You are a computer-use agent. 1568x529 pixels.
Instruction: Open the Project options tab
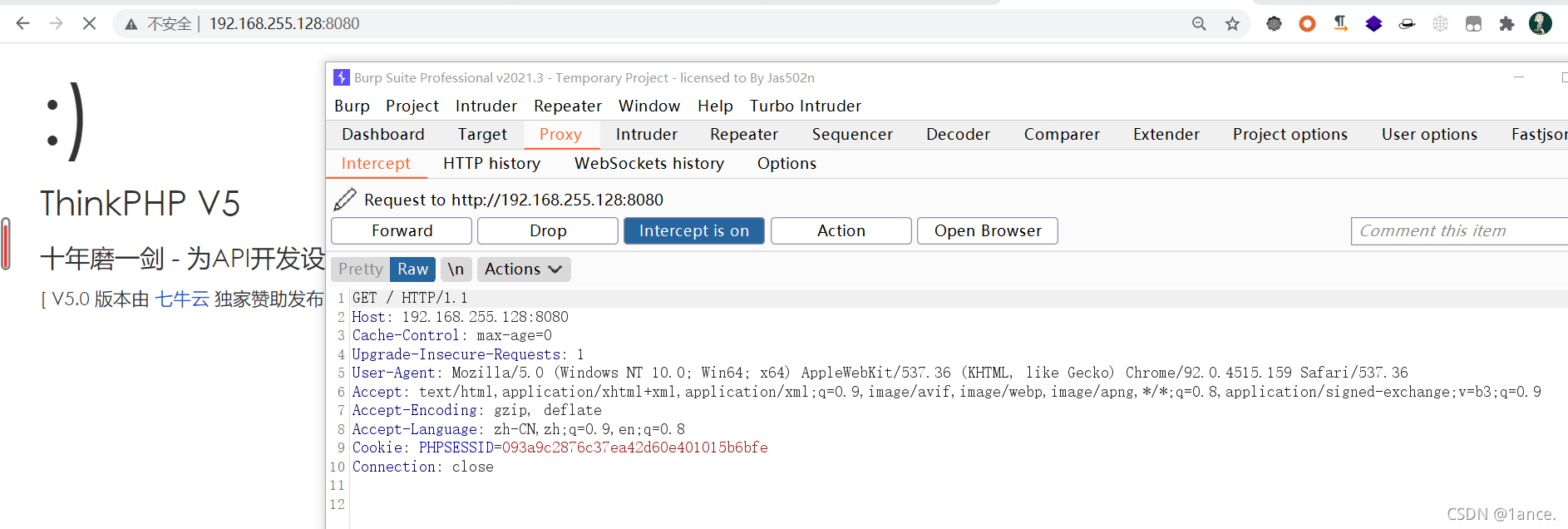[1290, 134]
